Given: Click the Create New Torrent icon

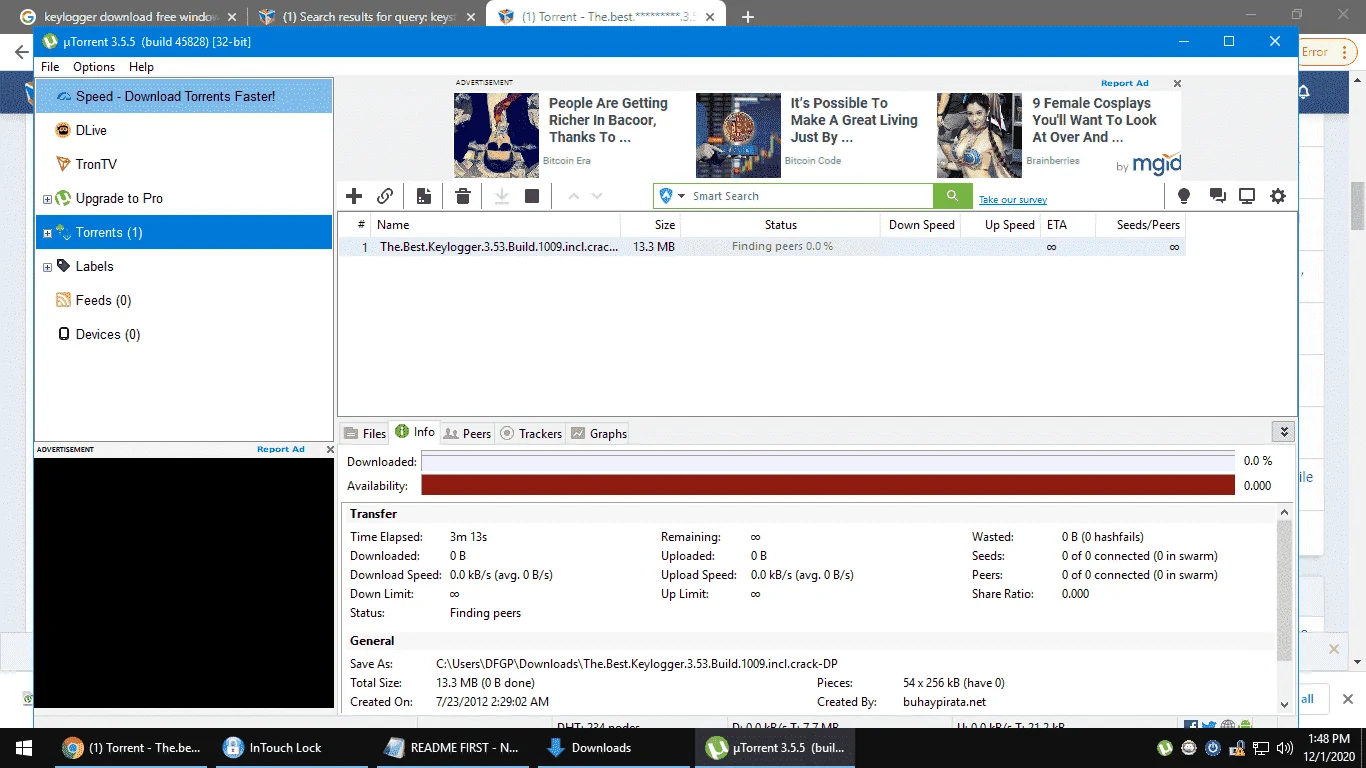Looking at the screenshot, I should [424, 196].
